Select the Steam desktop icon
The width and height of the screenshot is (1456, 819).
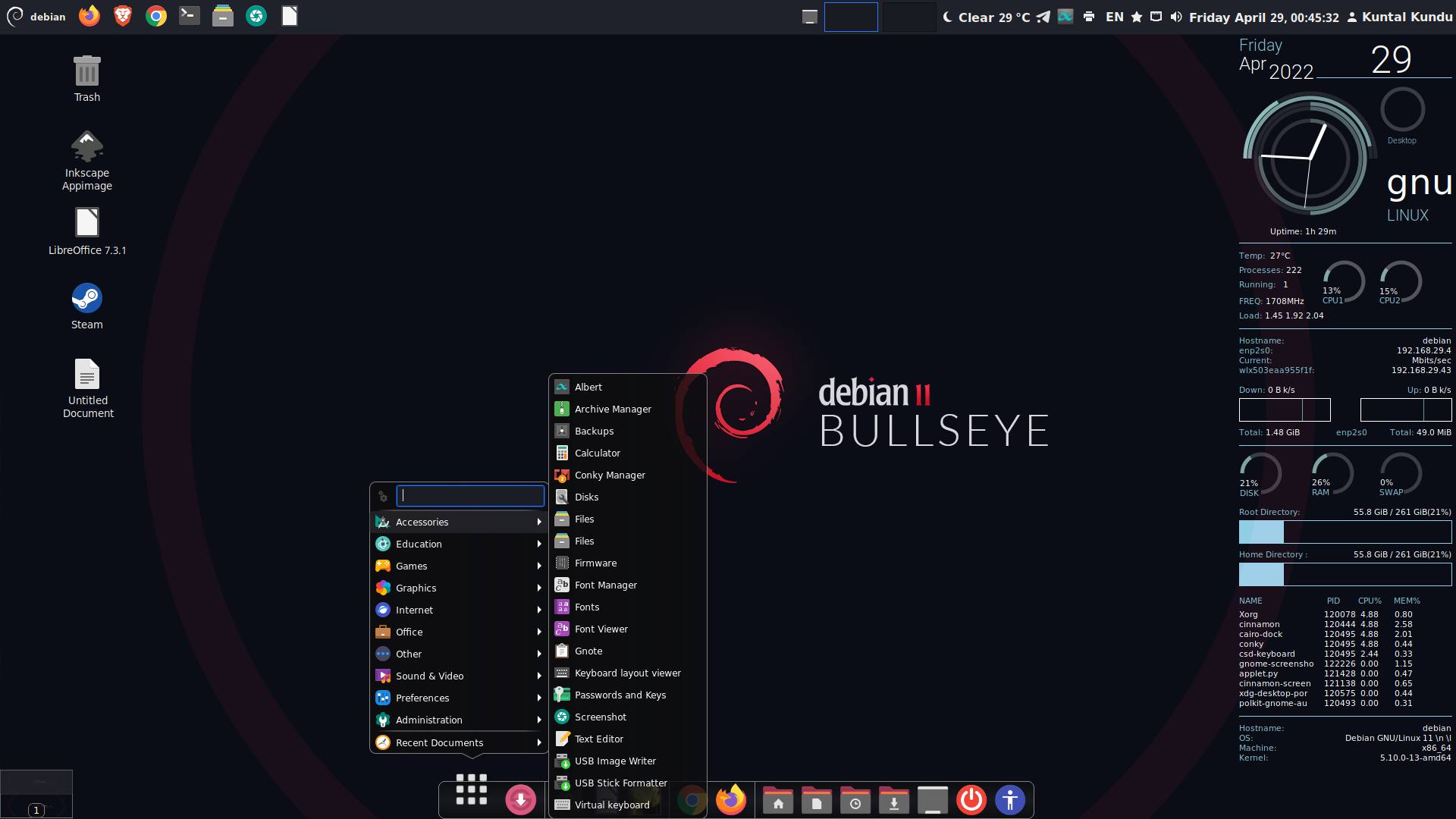pos(87,306)
